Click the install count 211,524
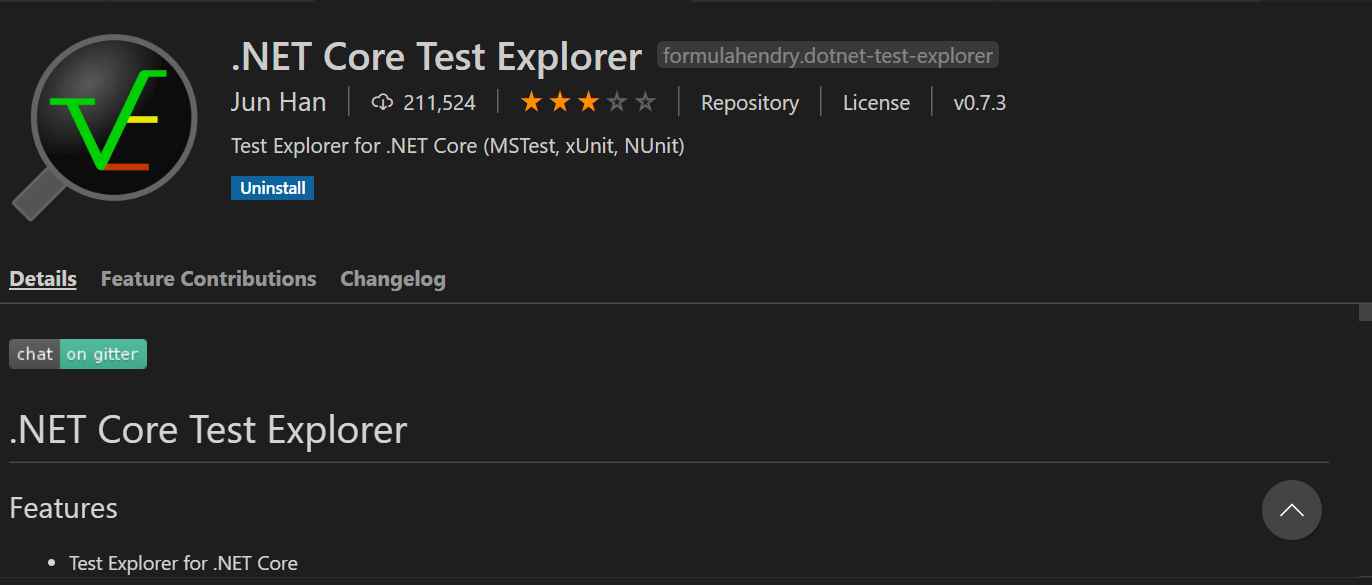 click(438, 101)
